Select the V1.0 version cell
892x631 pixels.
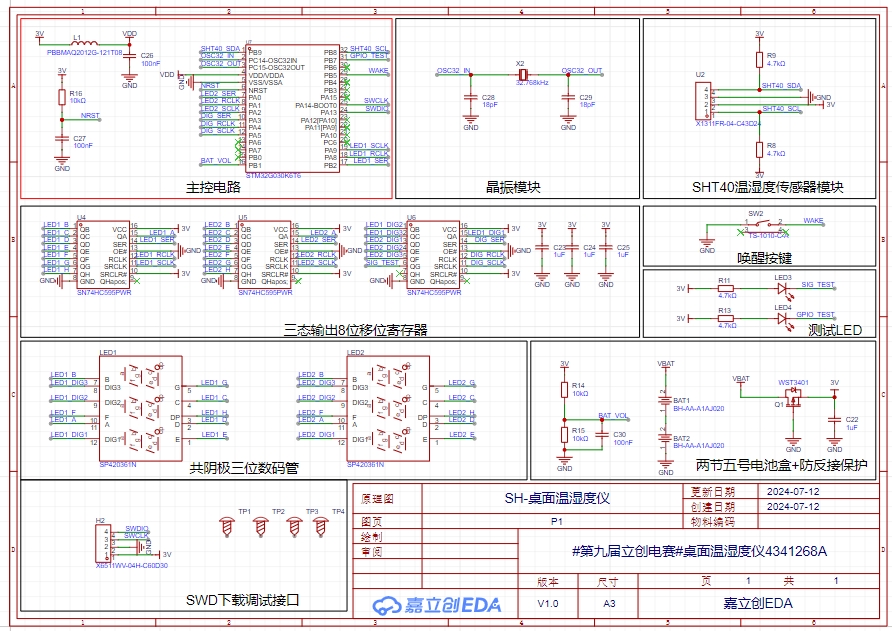[x=548, y=603]
